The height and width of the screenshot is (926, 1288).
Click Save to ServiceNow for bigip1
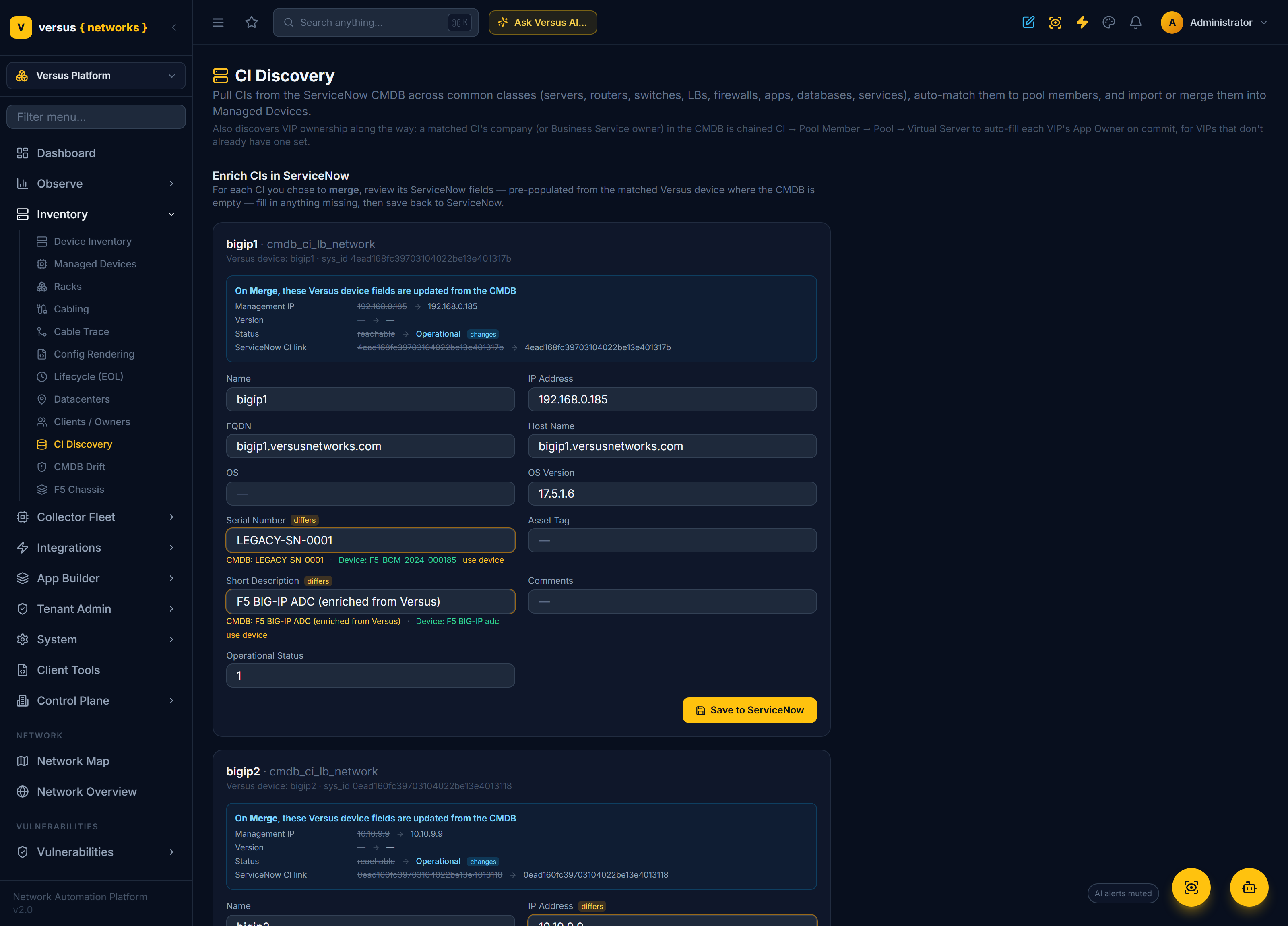(x=749, y=710)
